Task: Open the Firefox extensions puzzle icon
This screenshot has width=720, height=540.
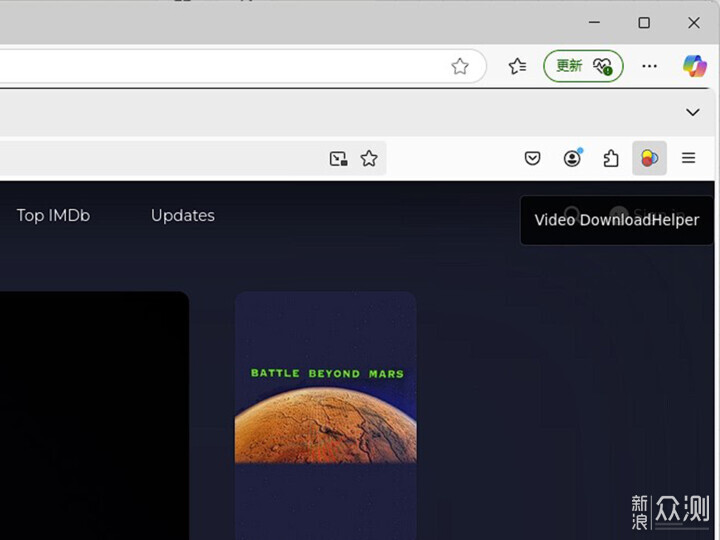Action: [x=611, y=158]
